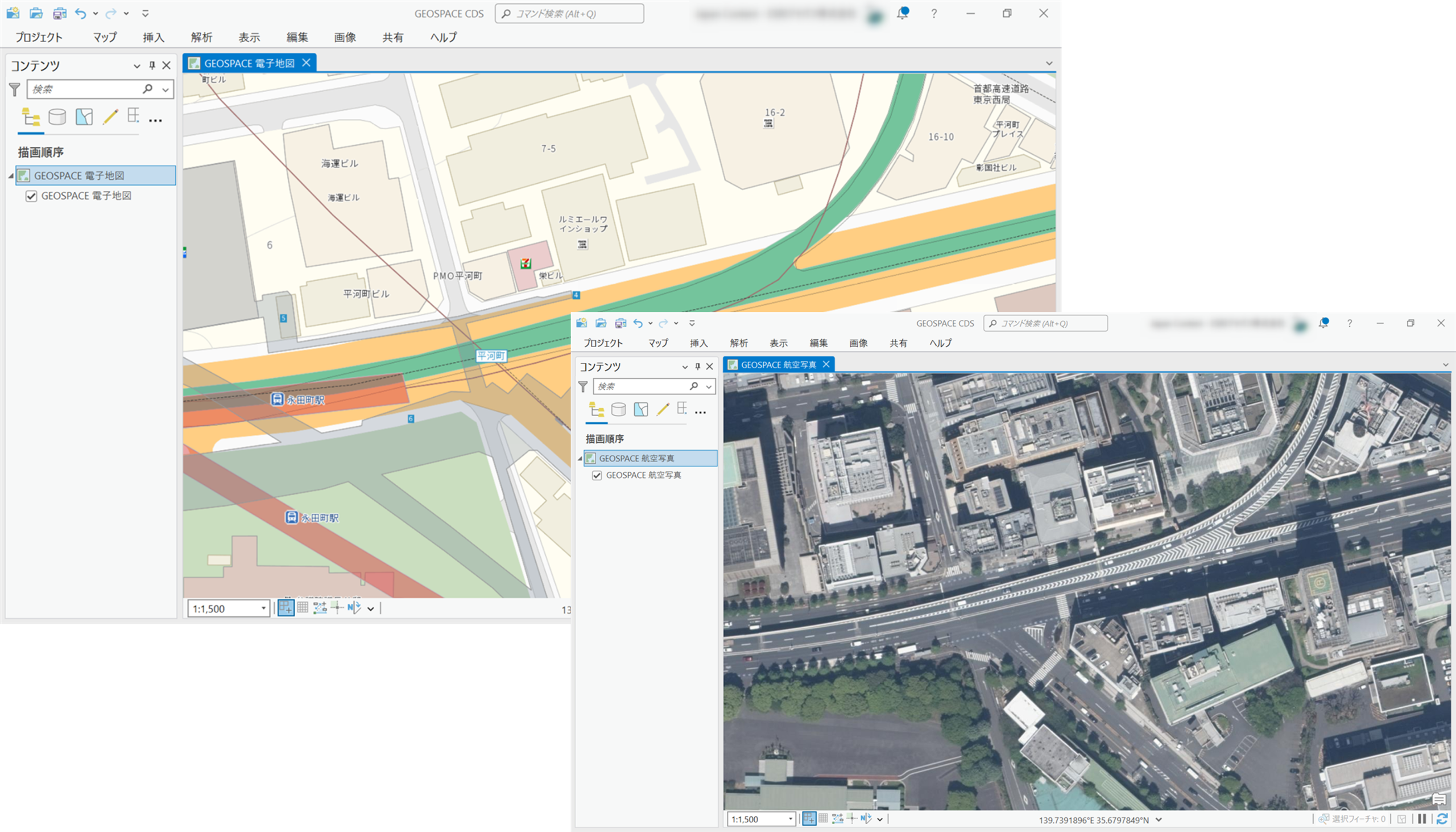The image size is (1456, 832).
Task: Pause drawing with the status bar pause icon
Action: [1422, 819]
